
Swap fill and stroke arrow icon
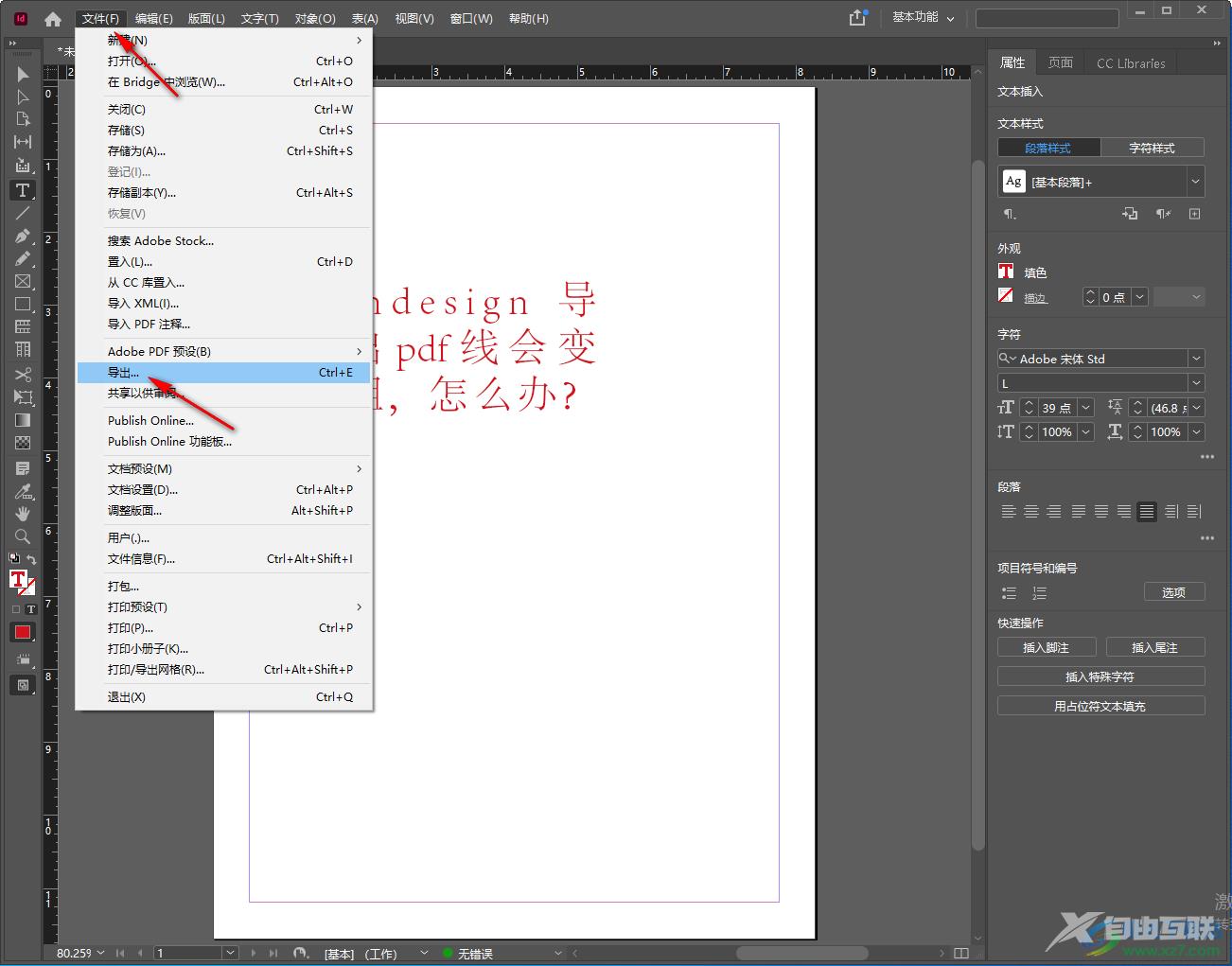tap(31, 559)
